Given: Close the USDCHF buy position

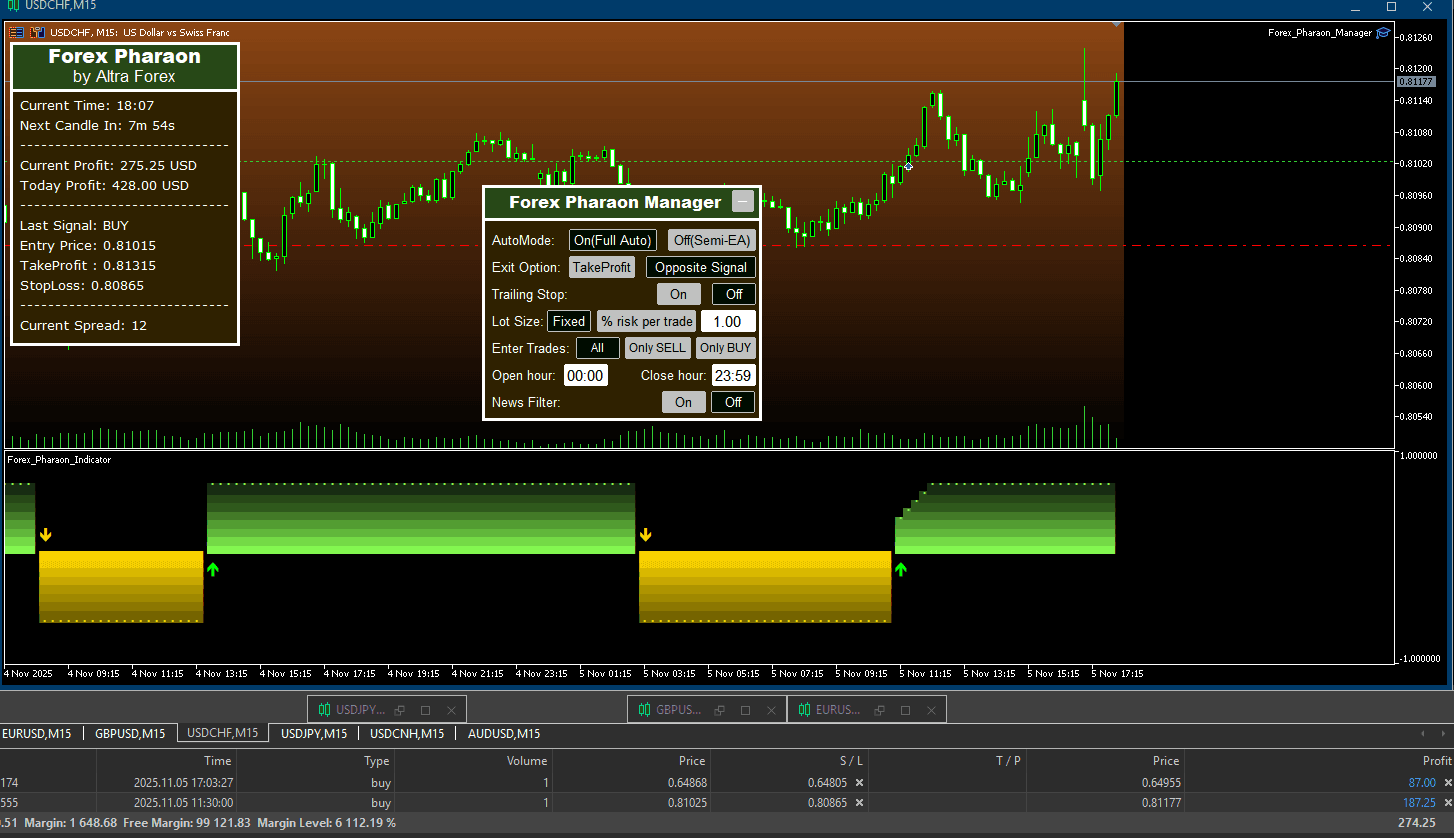Looking at the screenshot, I should point(1447,803).
